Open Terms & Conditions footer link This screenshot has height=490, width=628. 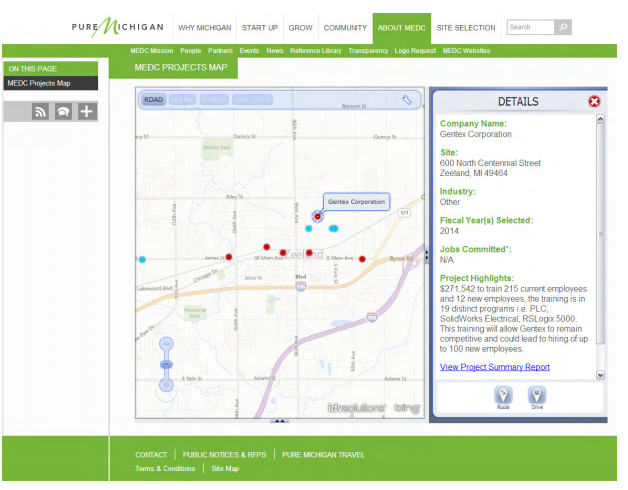(165, 468)
